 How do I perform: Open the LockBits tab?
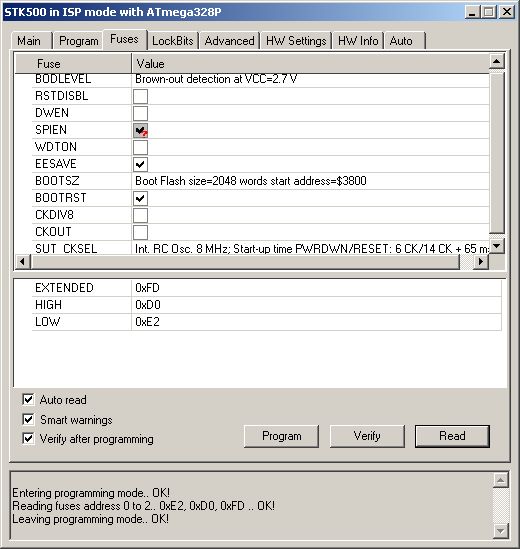173,41
